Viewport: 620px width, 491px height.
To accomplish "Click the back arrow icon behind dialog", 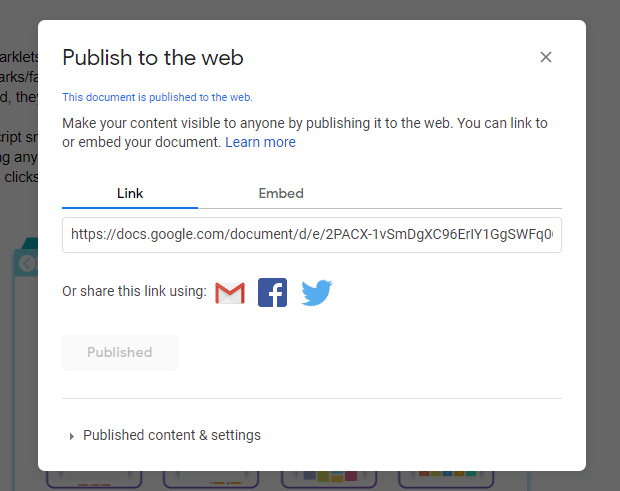I will tap(27, 264).
